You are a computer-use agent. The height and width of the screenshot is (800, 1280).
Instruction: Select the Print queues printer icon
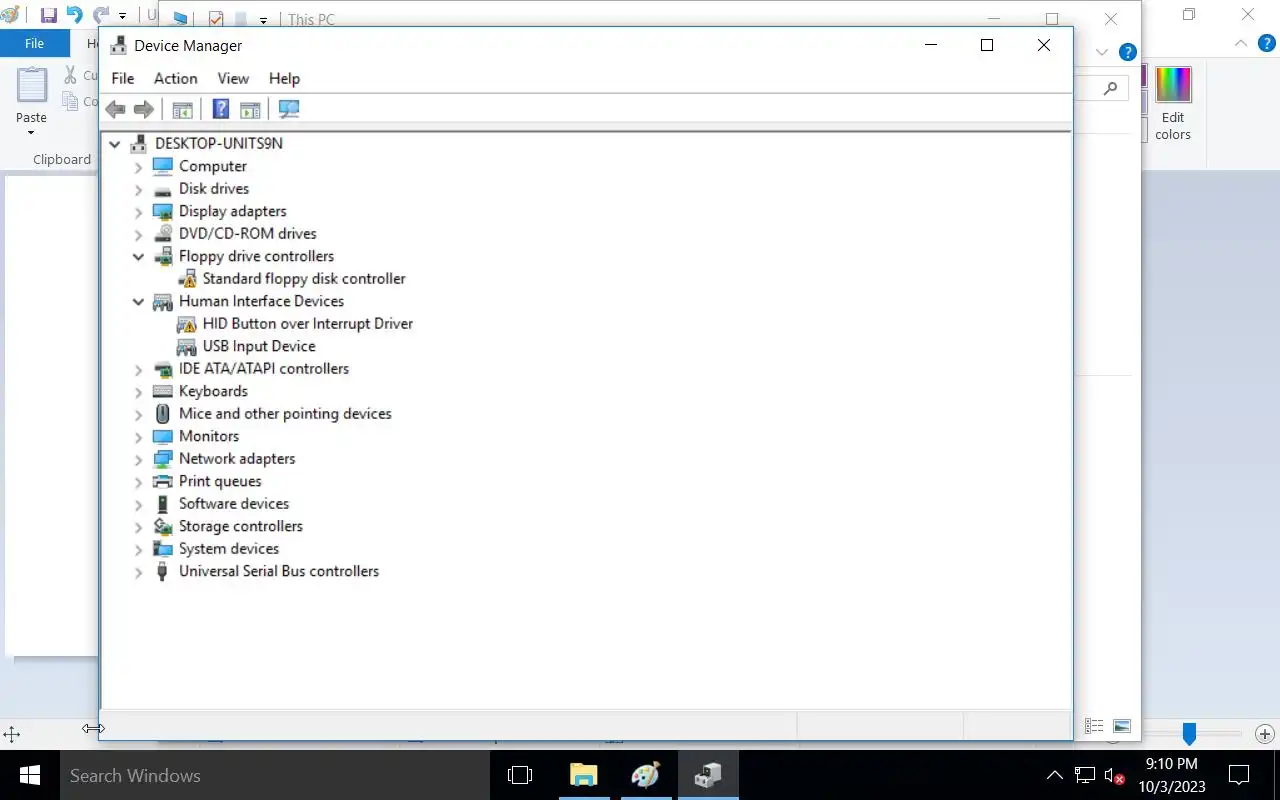tap(162, 481)
